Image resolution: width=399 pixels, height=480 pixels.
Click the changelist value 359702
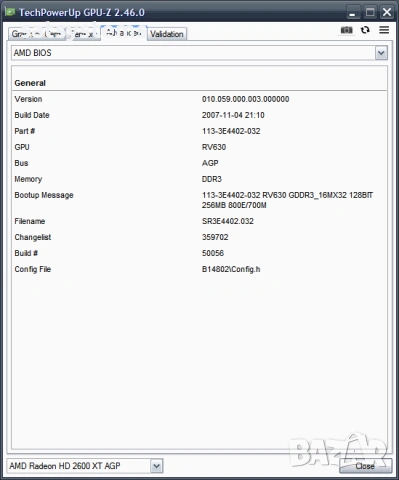pyautogui.click(x=215, y=237)
